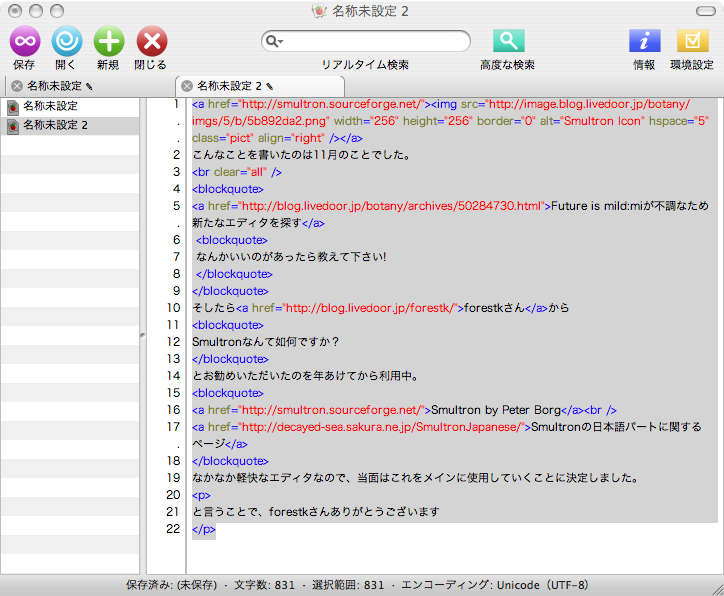Click 'forestkさん' link text on line 10

(494, 308)
